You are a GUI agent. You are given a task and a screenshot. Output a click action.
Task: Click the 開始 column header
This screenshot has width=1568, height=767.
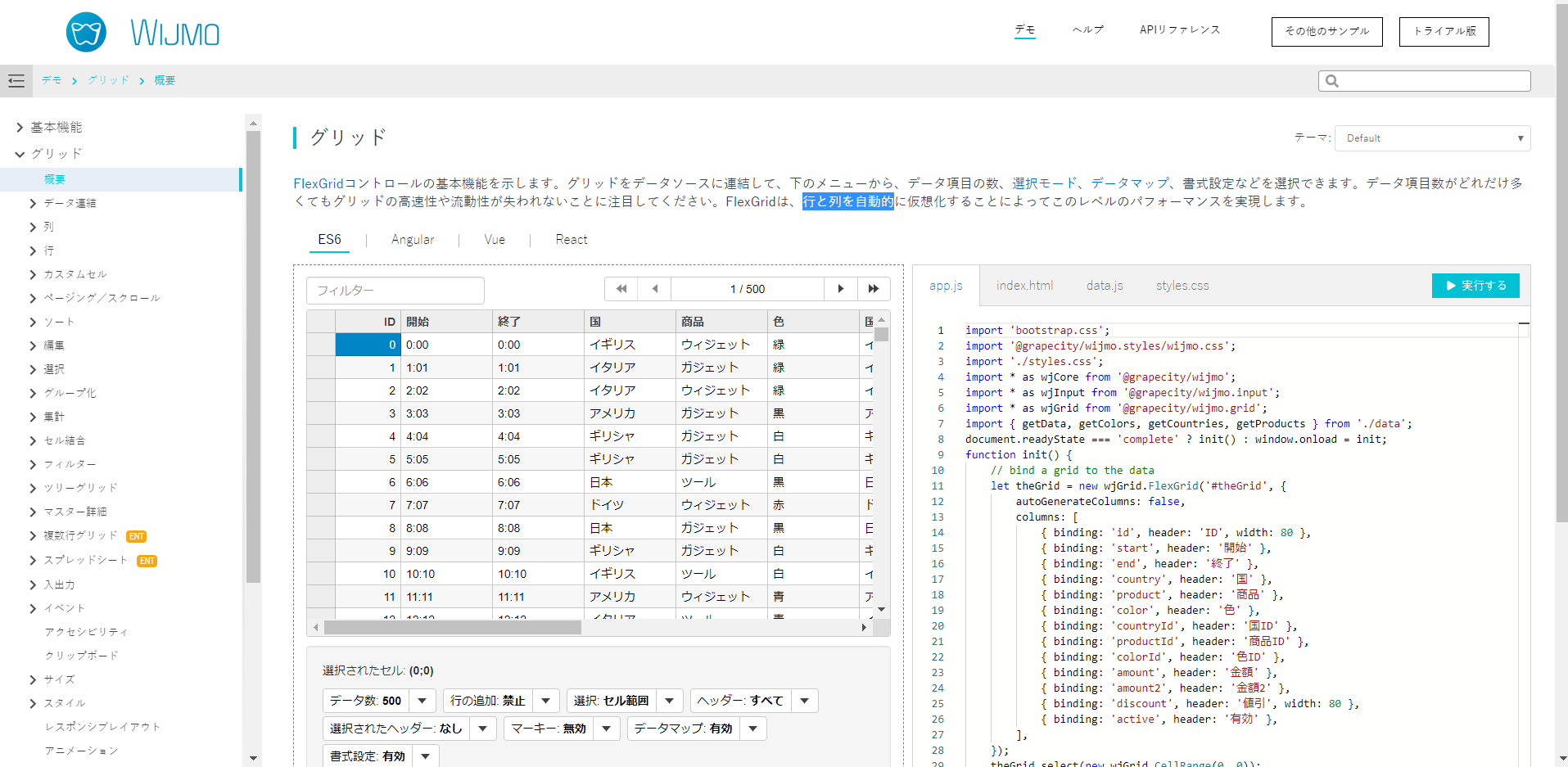pyautogui.click(x=446, y=322)
